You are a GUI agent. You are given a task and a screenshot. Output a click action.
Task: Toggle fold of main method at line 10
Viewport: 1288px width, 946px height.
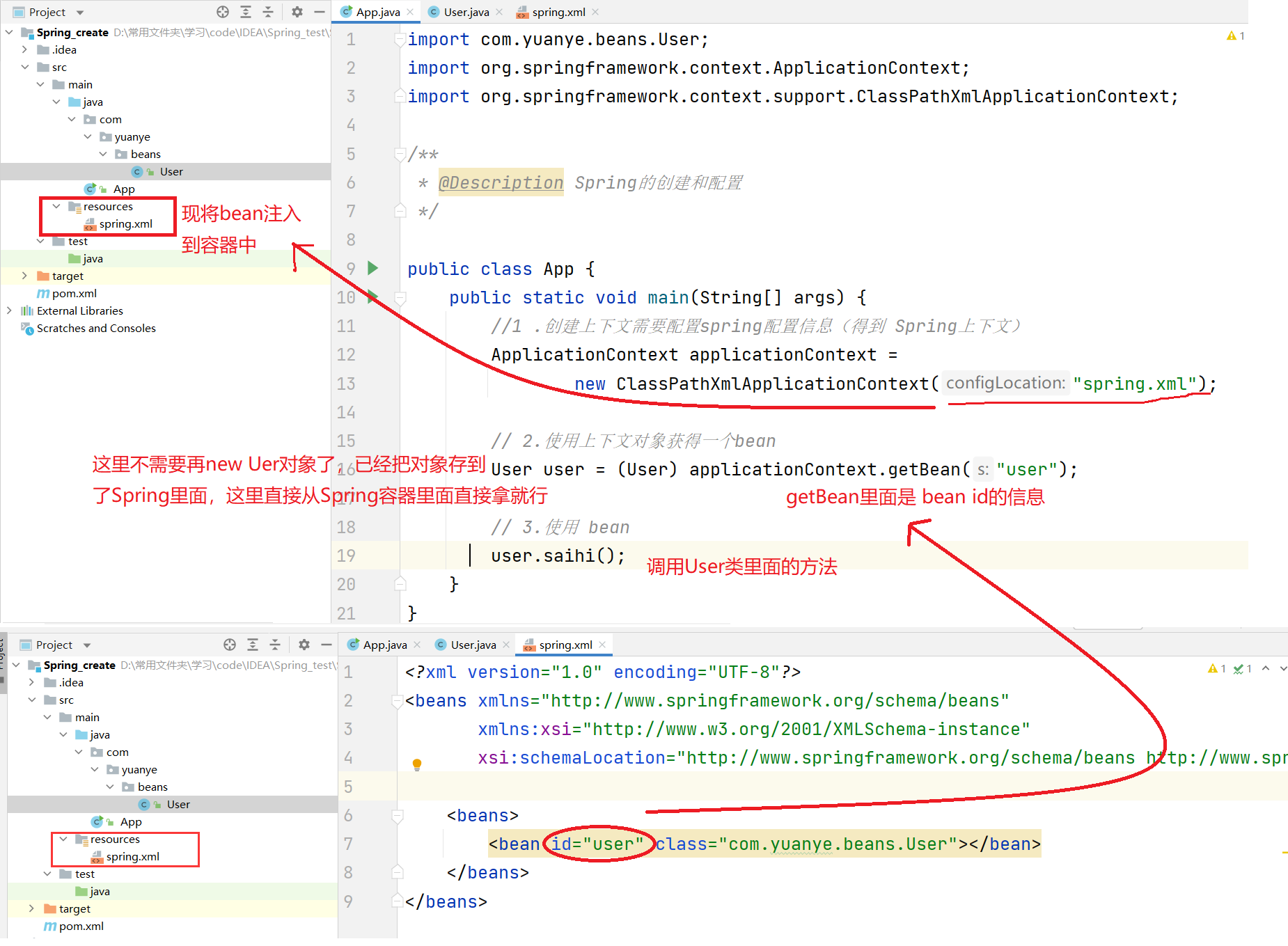coord(400,298)
